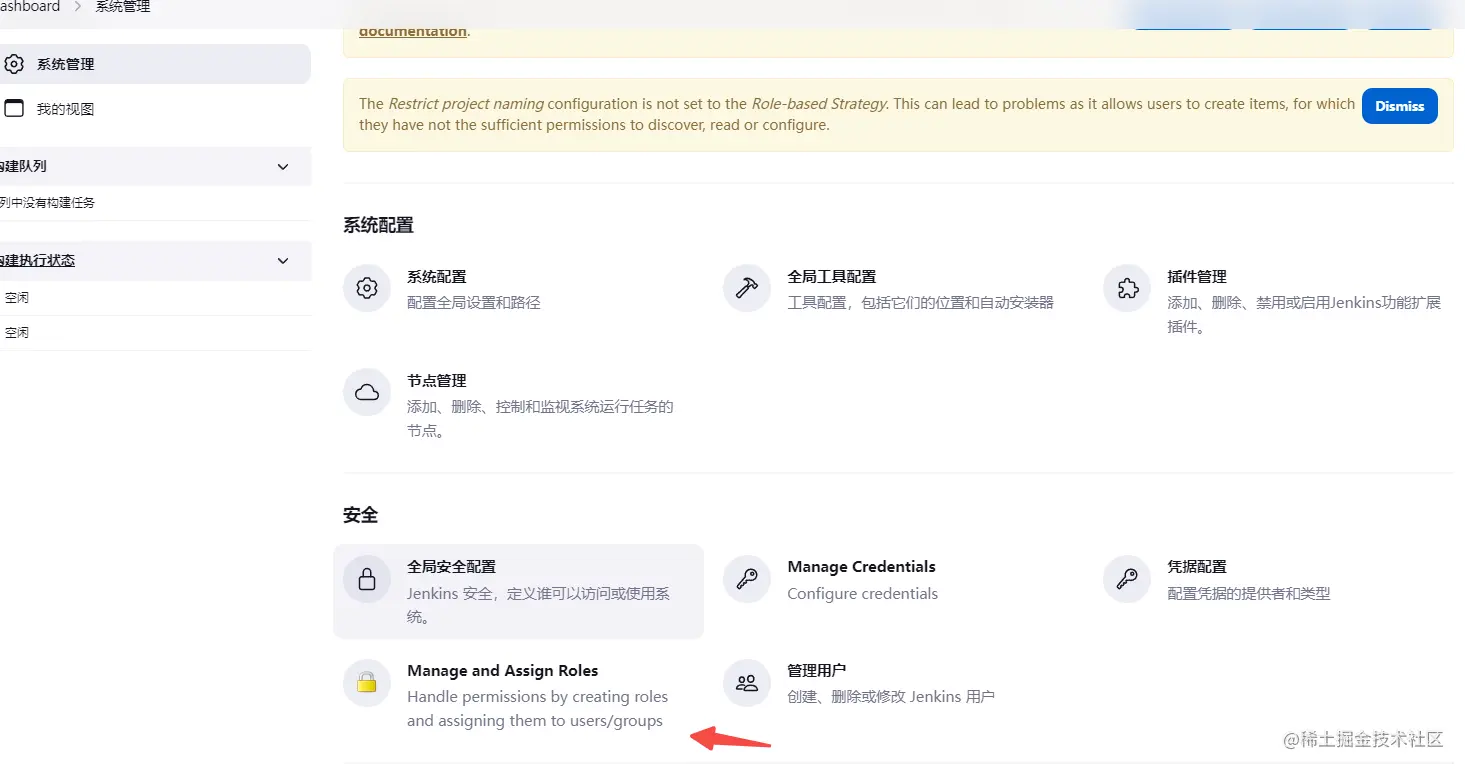1465x771 pixels.
Task: Click the Manage Credentials key icon
Action: pyautogui.click(x=747, y=578)
